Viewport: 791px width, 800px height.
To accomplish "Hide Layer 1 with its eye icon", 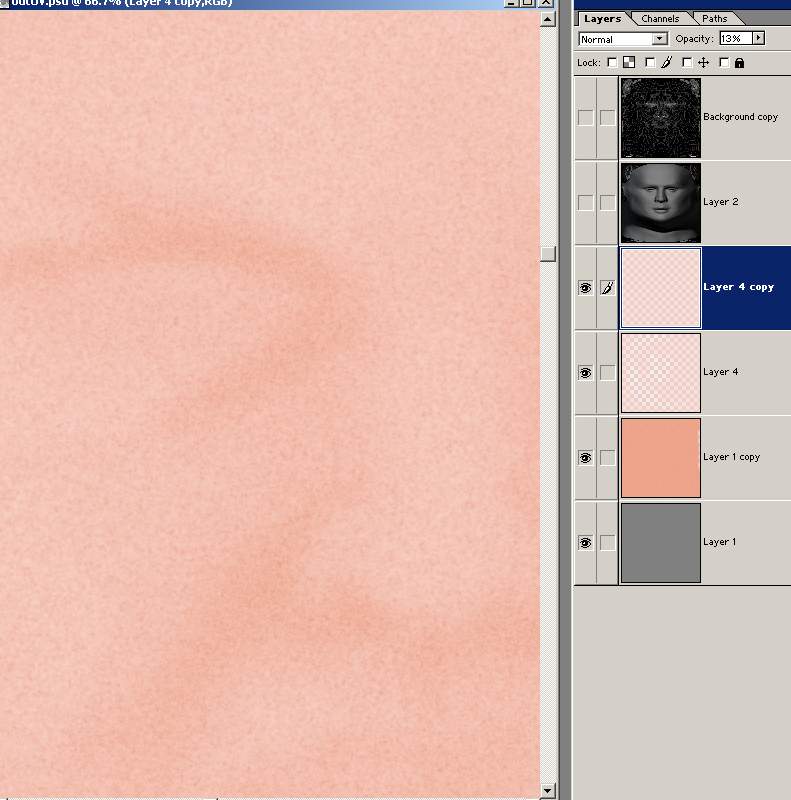I will coord(586,543).
